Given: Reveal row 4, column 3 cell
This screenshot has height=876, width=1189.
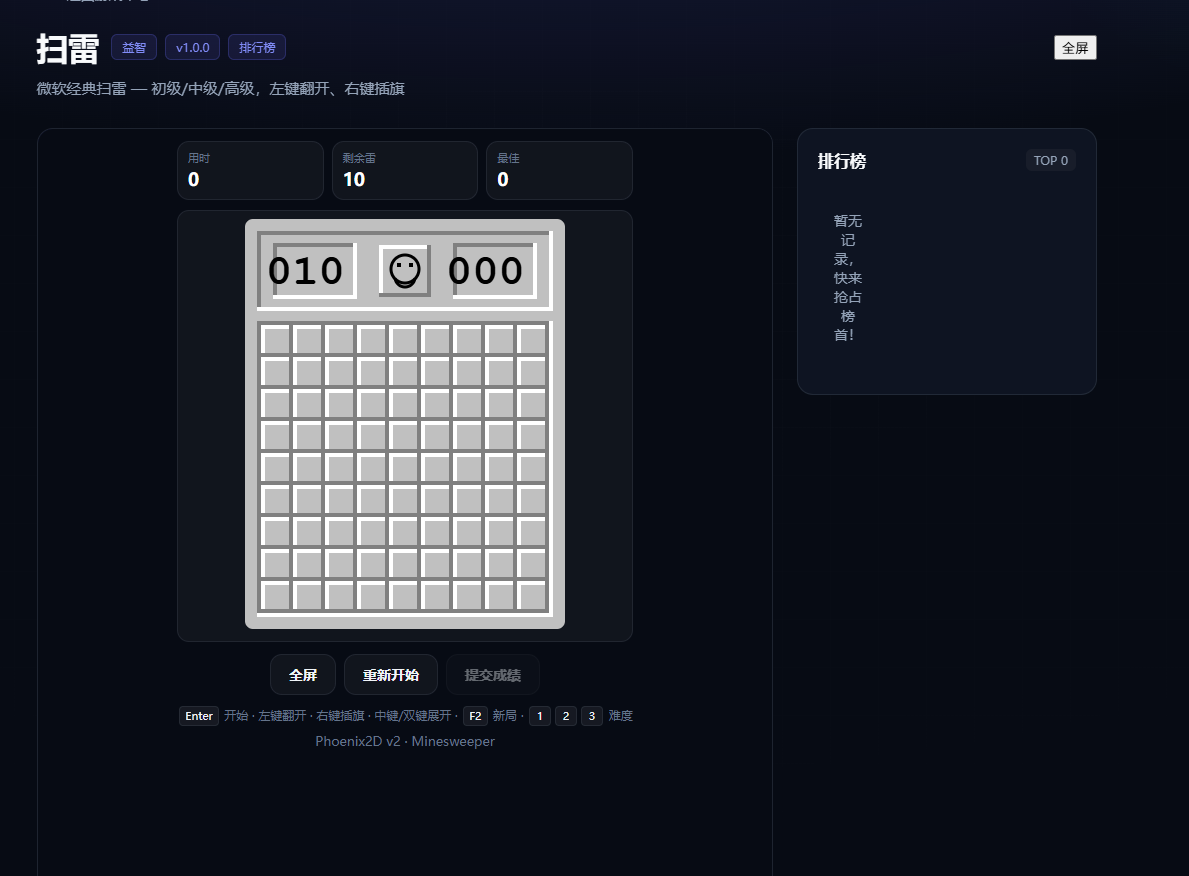Looking at the screenshot, I should (340, 435).
